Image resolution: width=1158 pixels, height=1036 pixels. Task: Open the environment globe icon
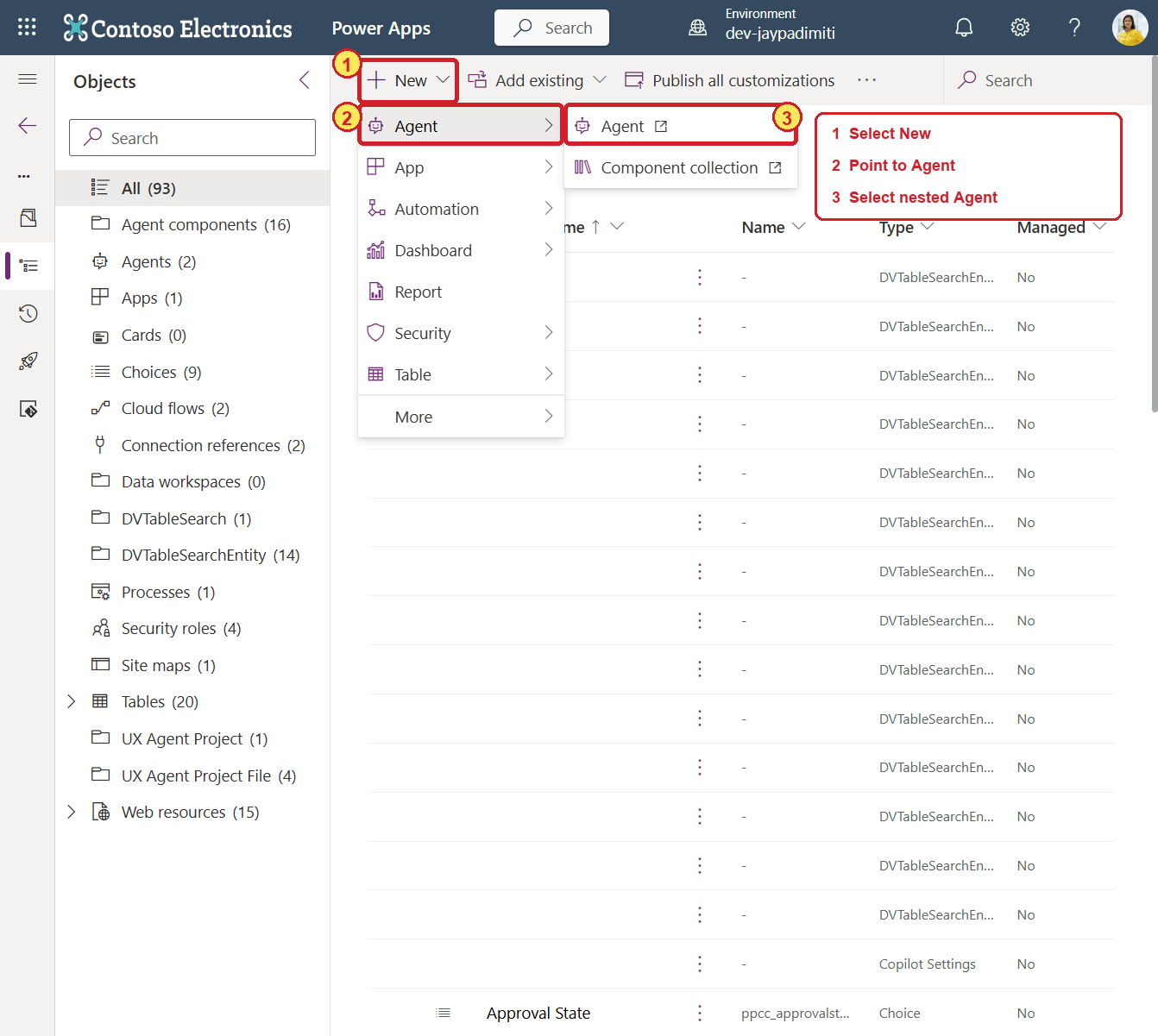tap(697, 28)
